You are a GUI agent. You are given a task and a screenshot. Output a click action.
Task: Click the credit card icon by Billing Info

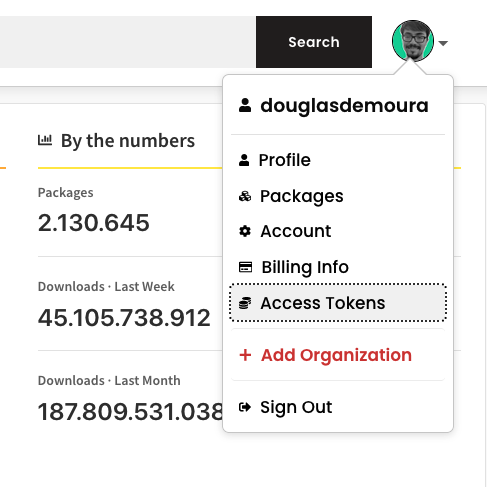(x=245, y=267)
